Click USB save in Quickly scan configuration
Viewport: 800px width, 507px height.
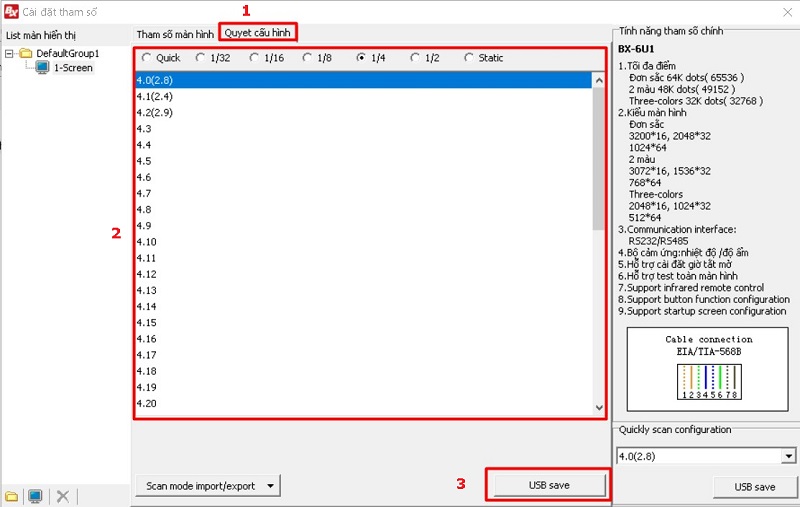pos(755,487)
